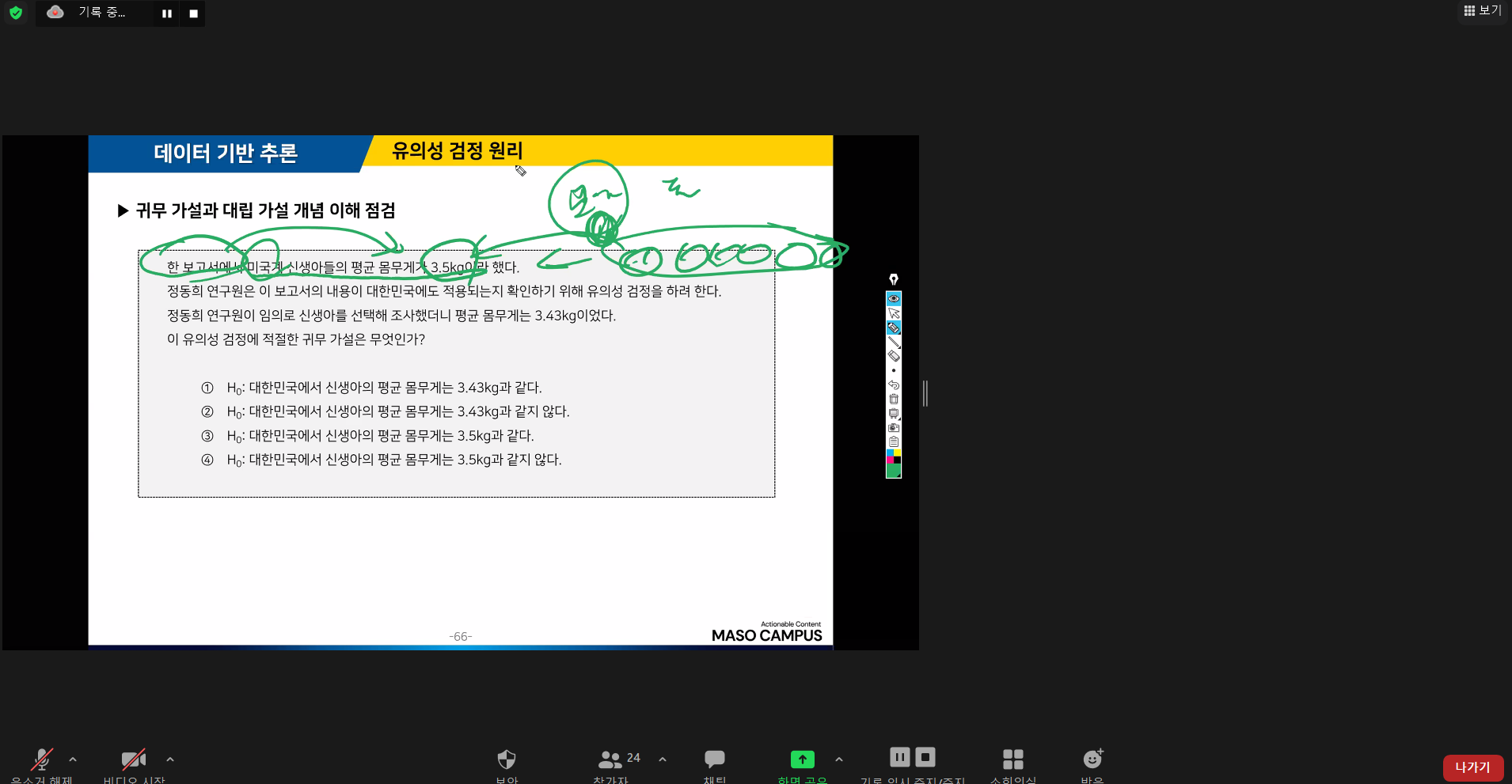The image size is (1512, 784).
Task: Select the highlighter pen tool
Action: coord(893,328)
